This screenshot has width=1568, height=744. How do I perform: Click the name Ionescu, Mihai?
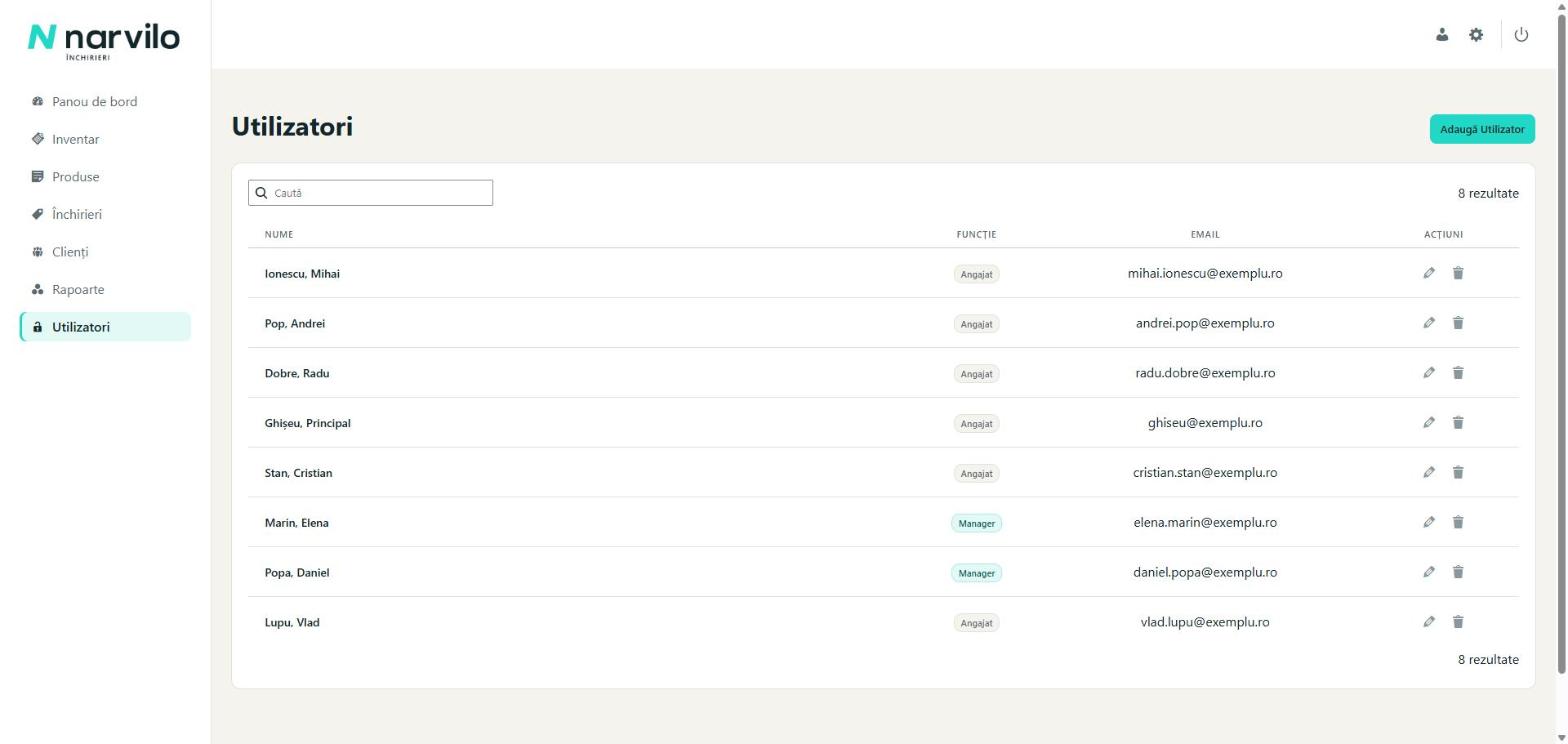(302, 274)
